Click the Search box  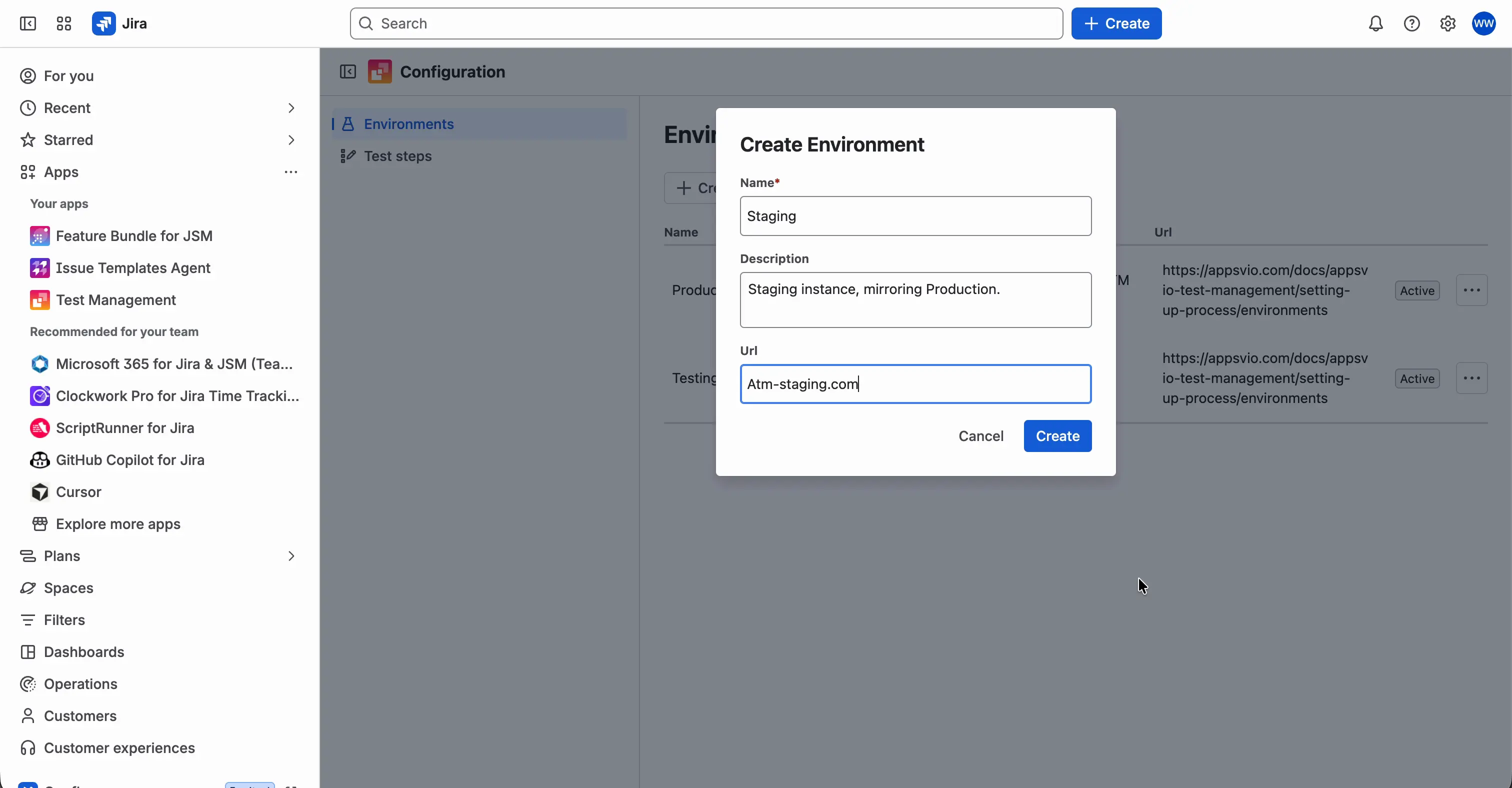[706, 23]
